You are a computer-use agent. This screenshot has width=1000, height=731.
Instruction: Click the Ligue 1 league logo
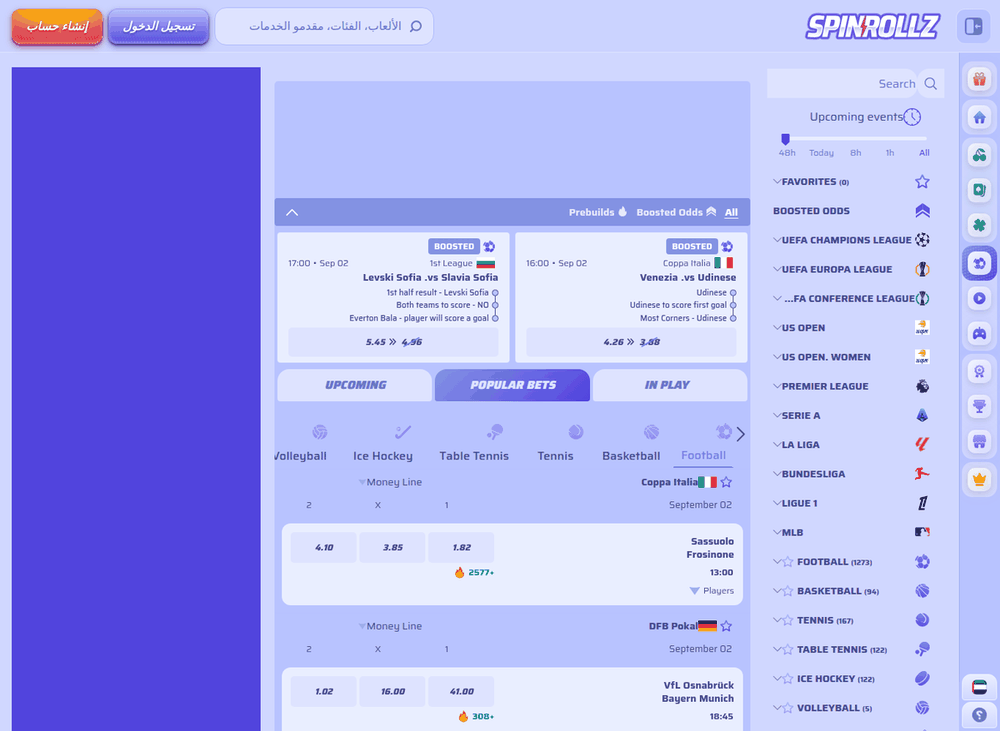[x=922, y=503]
